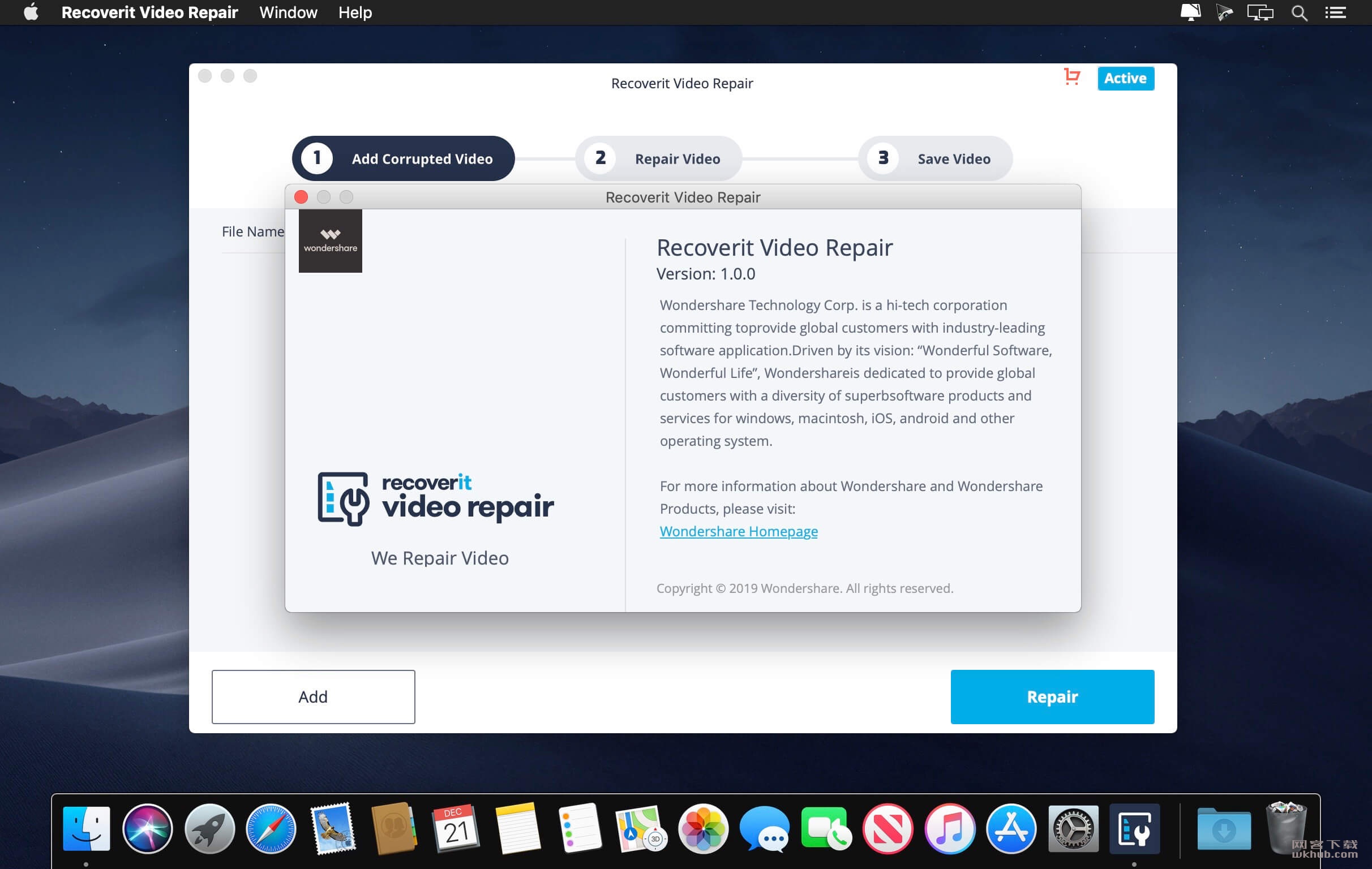This screenshot has width=1372, height=869.
Task: Click the File Name column header
Action: pos(252,232)
